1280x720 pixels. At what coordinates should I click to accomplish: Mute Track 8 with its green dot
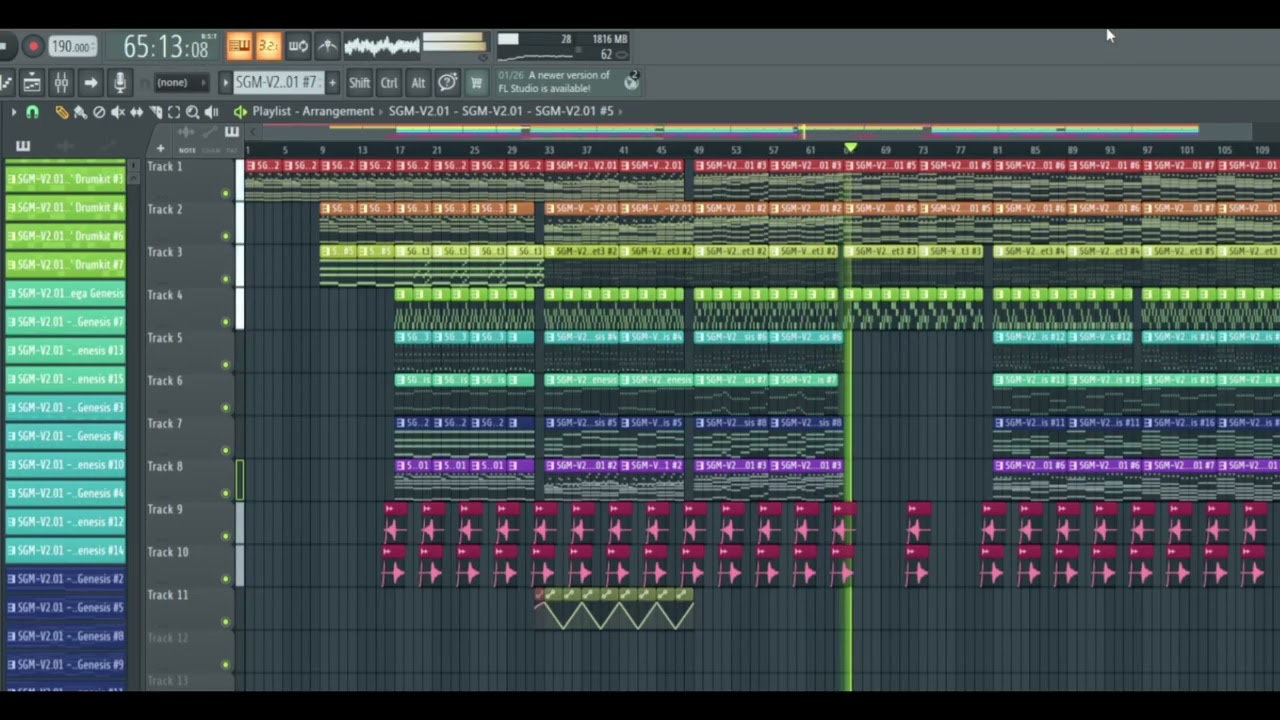(x=225, y=494)
